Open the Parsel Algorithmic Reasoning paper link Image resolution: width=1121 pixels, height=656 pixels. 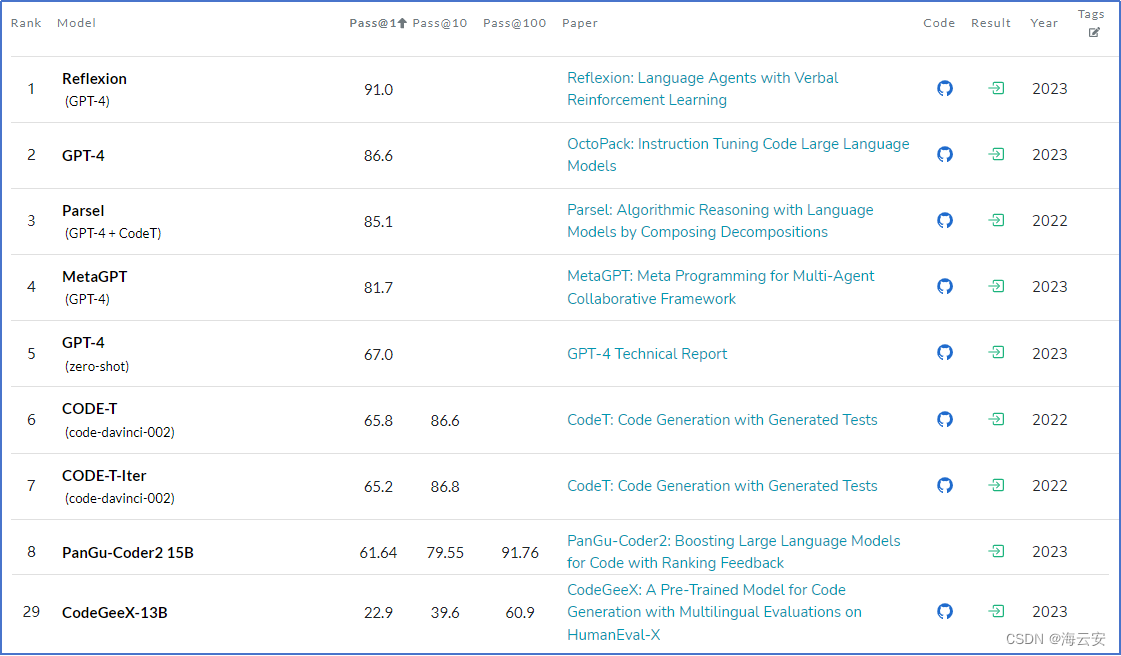720,221
